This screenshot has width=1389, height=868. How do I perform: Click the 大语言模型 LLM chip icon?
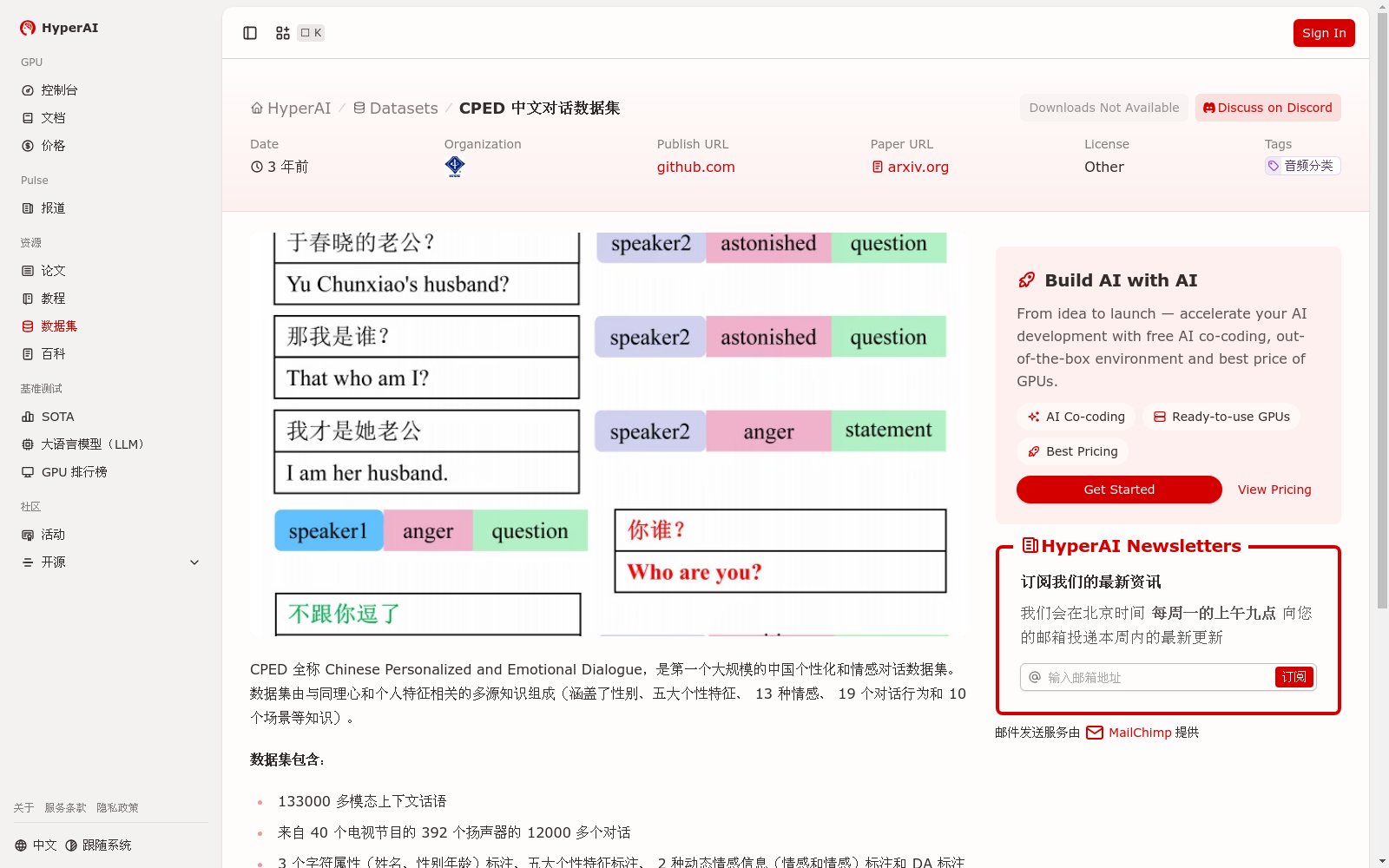(x=28, y=444)
